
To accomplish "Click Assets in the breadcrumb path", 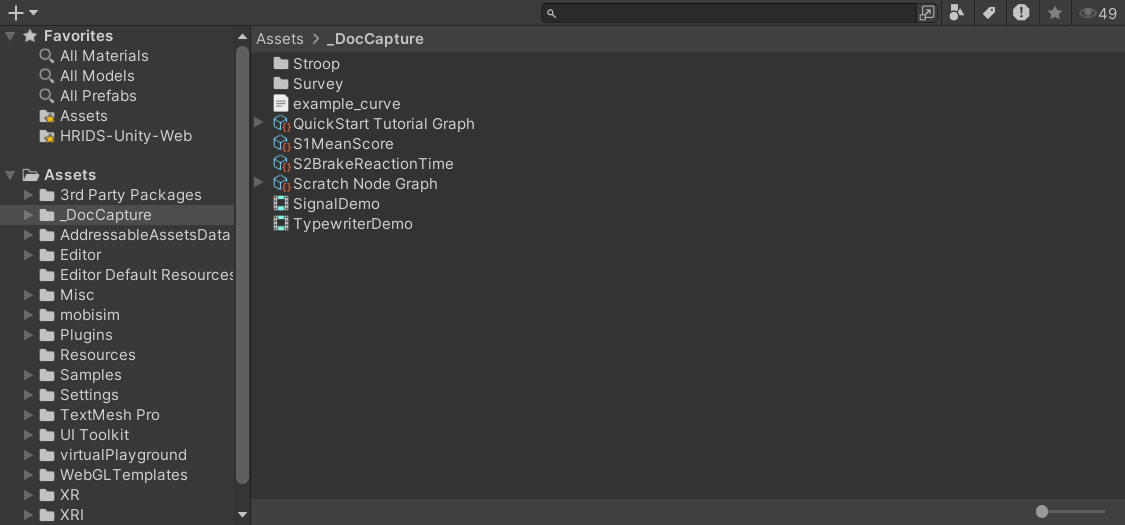I will (x=280, y=39).
